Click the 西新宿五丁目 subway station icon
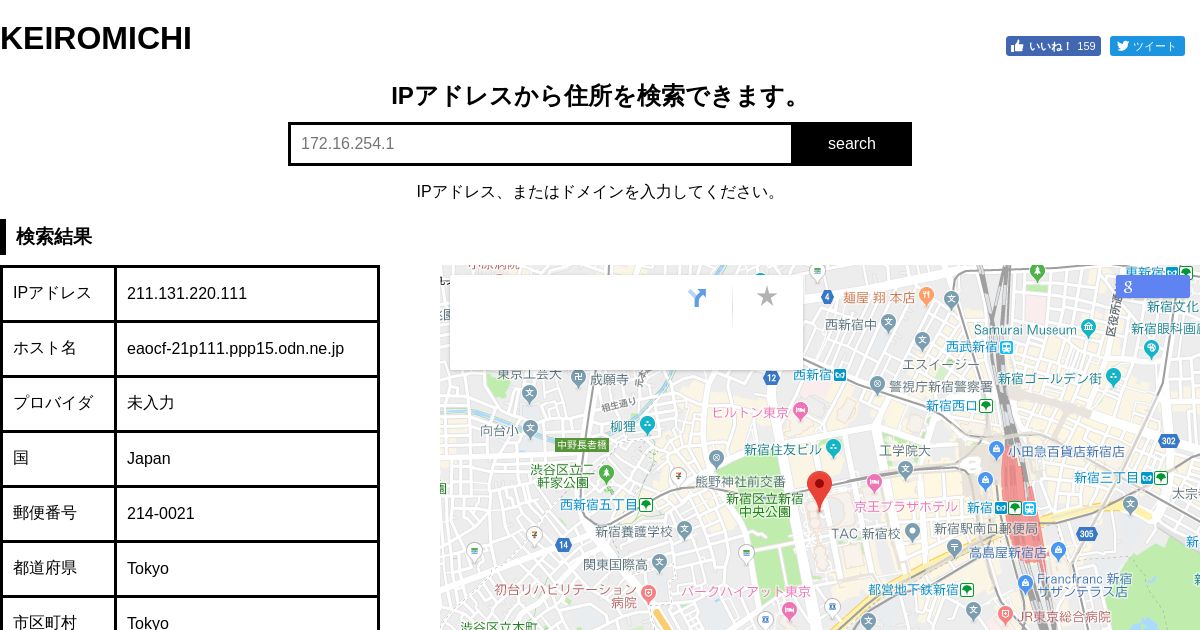Viewport: 1200px width, 630px height. (646, 505)
